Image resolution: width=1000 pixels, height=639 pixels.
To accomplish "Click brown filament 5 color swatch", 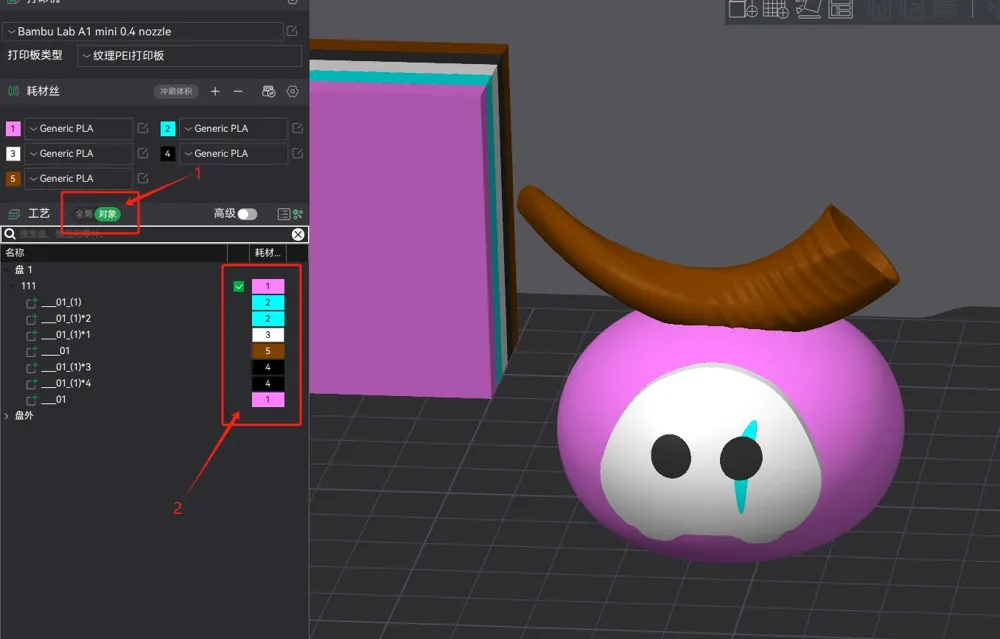I will [13, 178].
